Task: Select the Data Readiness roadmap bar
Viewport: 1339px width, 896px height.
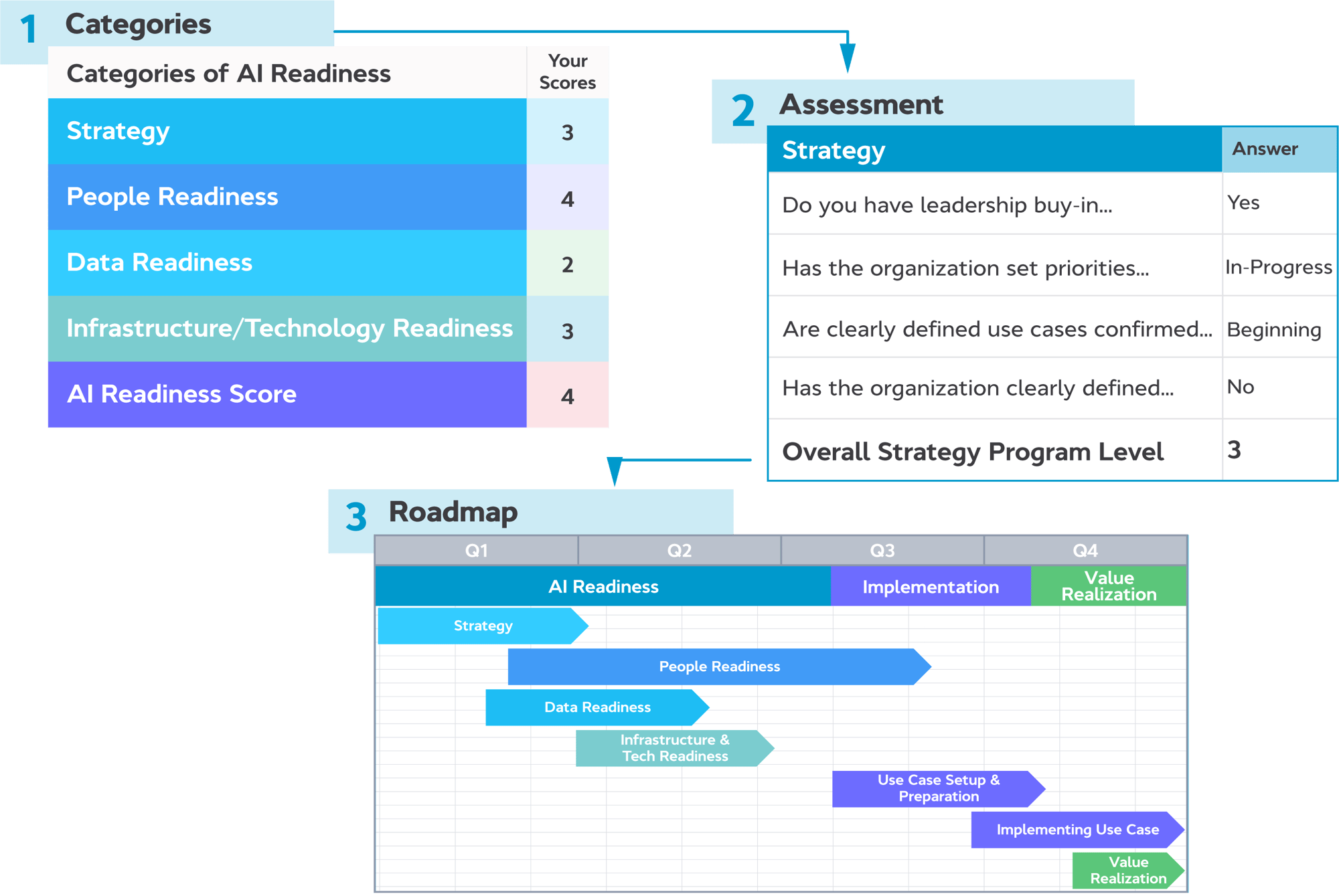Action: (597, 707)
